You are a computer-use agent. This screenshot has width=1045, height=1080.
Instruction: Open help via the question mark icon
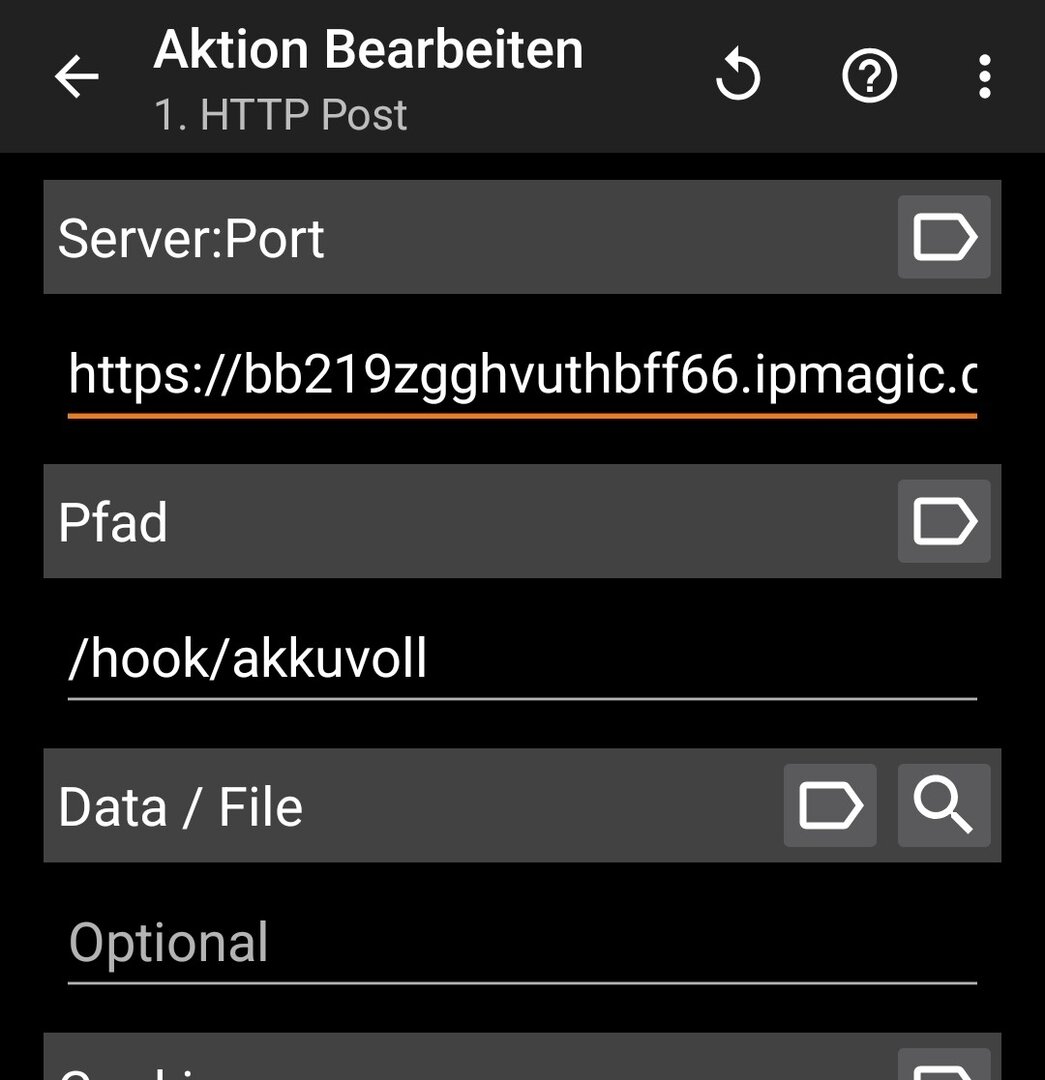869,77
